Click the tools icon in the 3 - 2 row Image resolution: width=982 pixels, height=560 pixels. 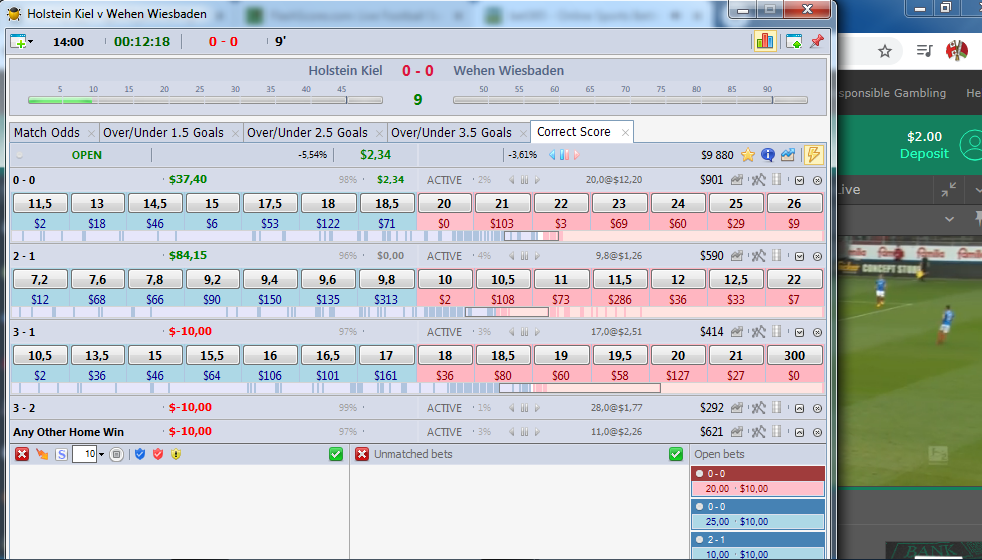(758, 408)
